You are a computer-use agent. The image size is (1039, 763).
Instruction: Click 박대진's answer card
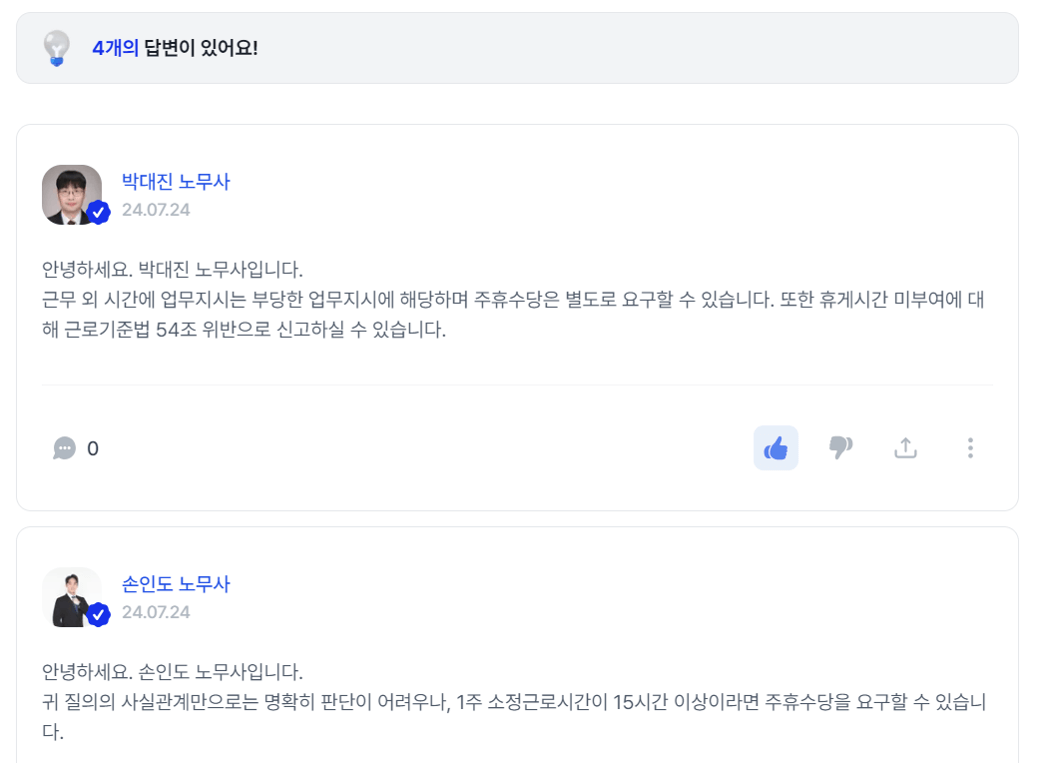(x=519, y=310)
